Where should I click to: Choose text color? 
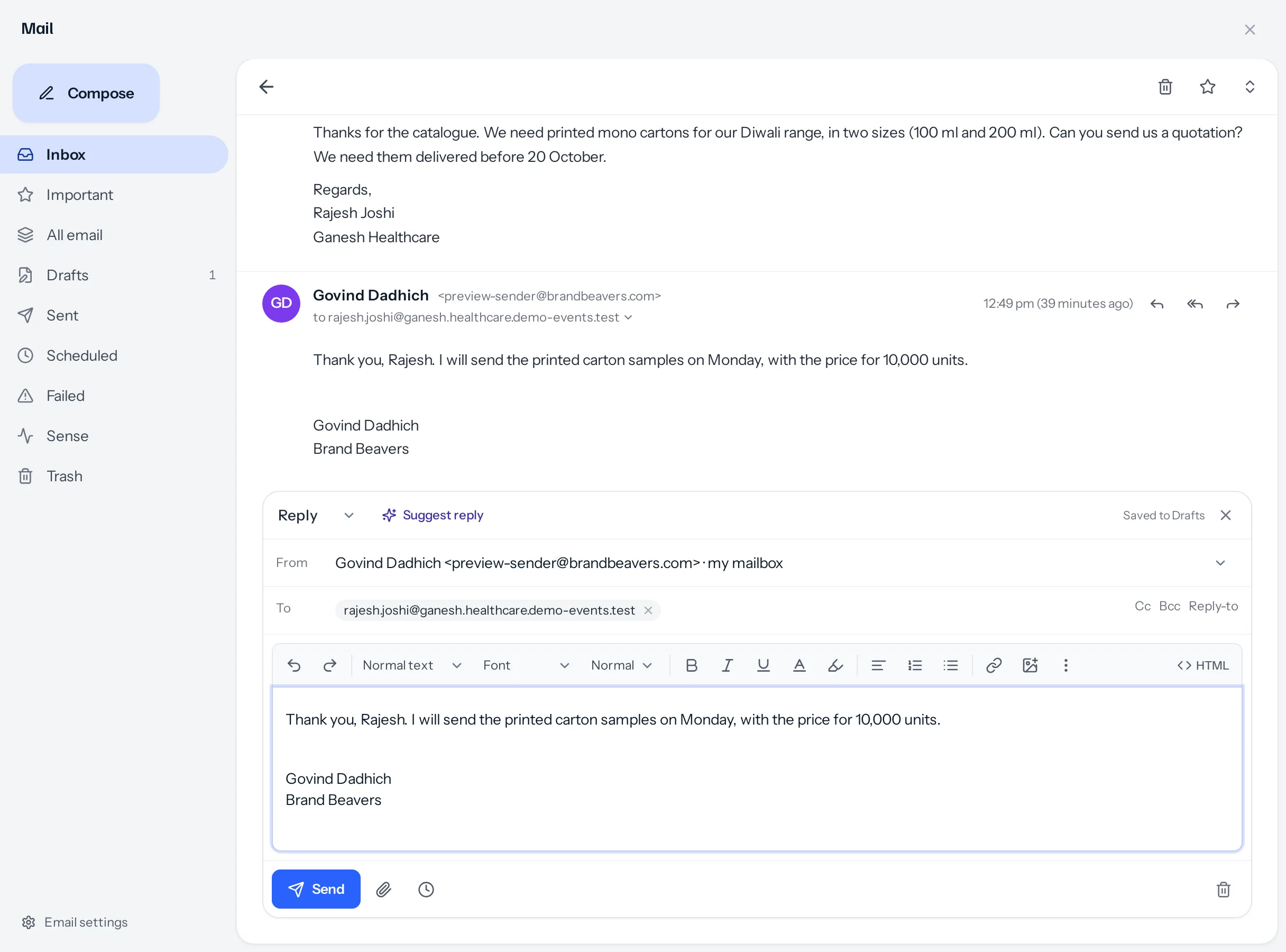coord(799,665)
